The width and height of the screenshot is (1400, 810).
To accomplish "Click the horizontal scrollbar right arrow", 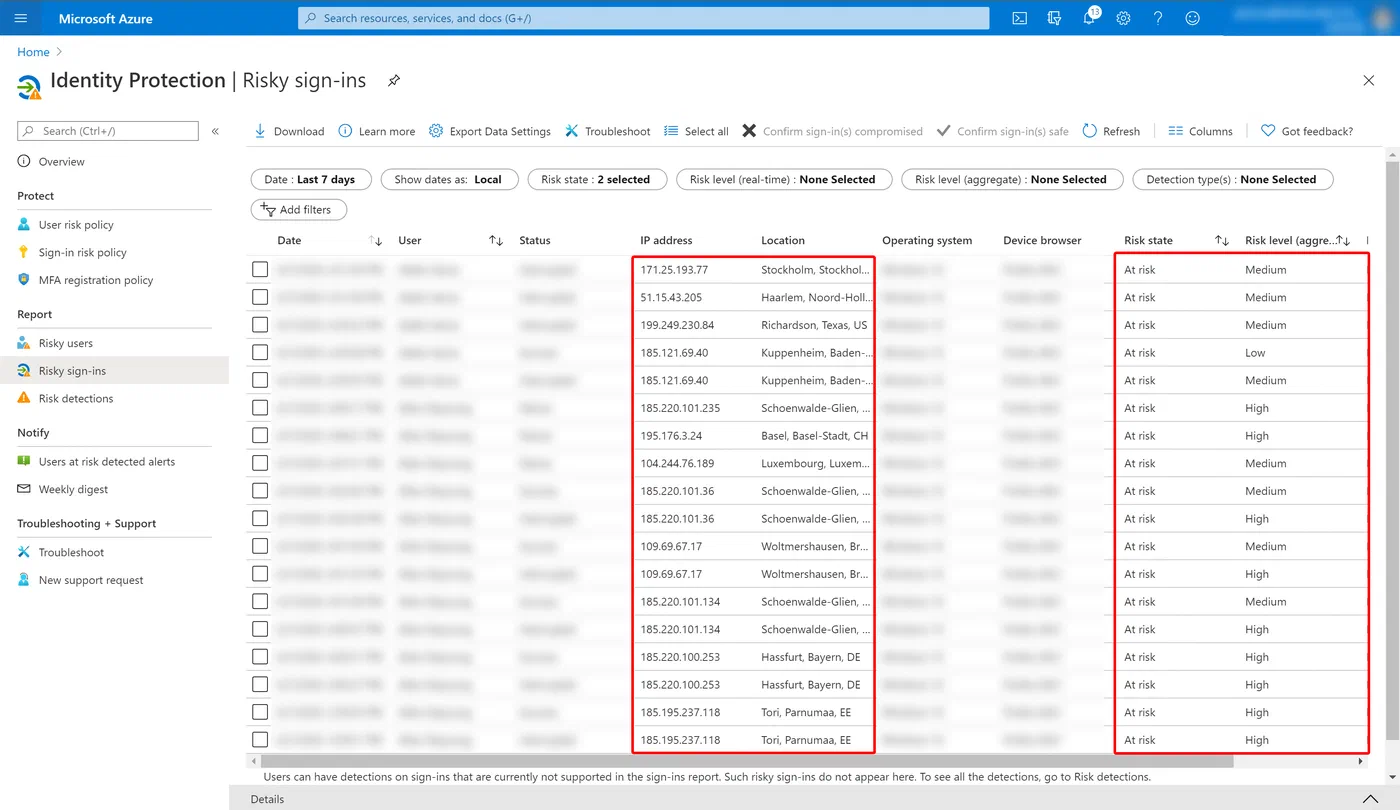I will pyautogui.click(x=1360, y=761).
